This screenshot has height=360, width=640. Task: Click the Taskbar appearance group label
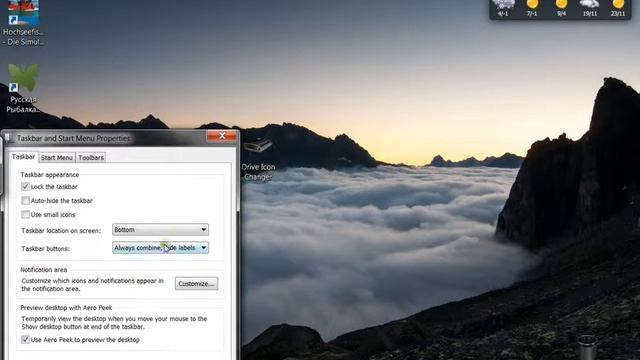coord(50,175)
